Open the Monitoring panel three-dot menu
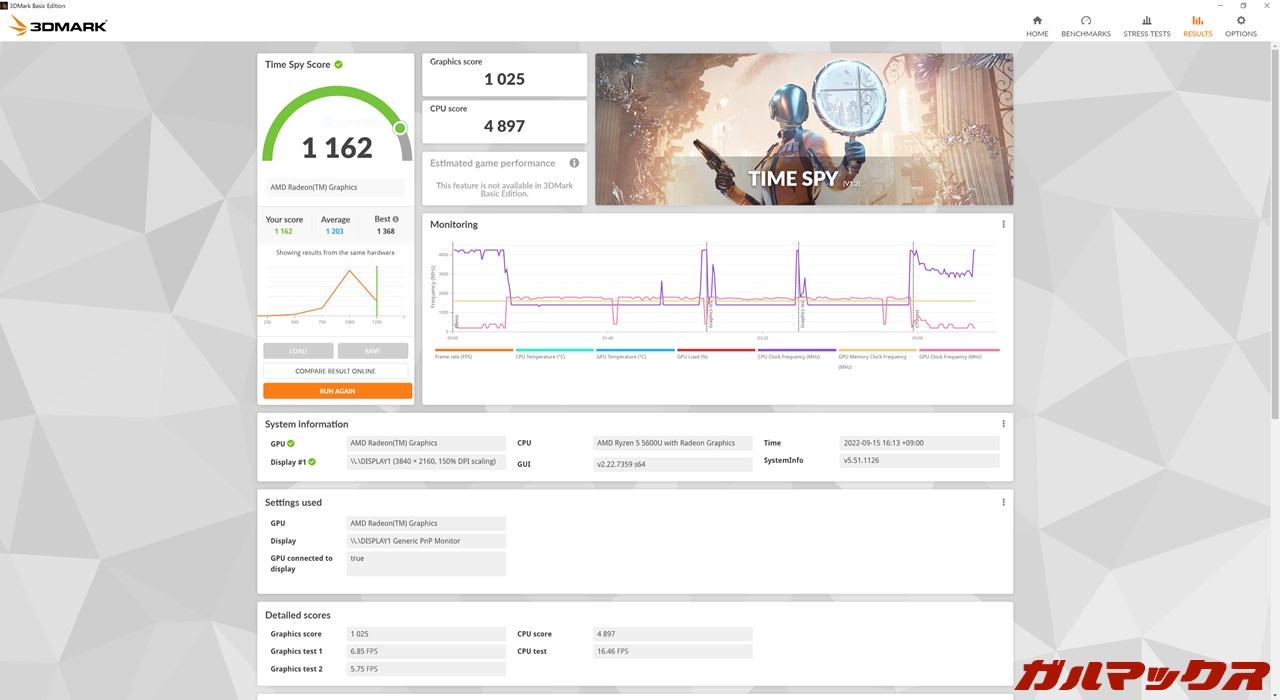Screen dimensions: 1280x700 point(1003,225)
